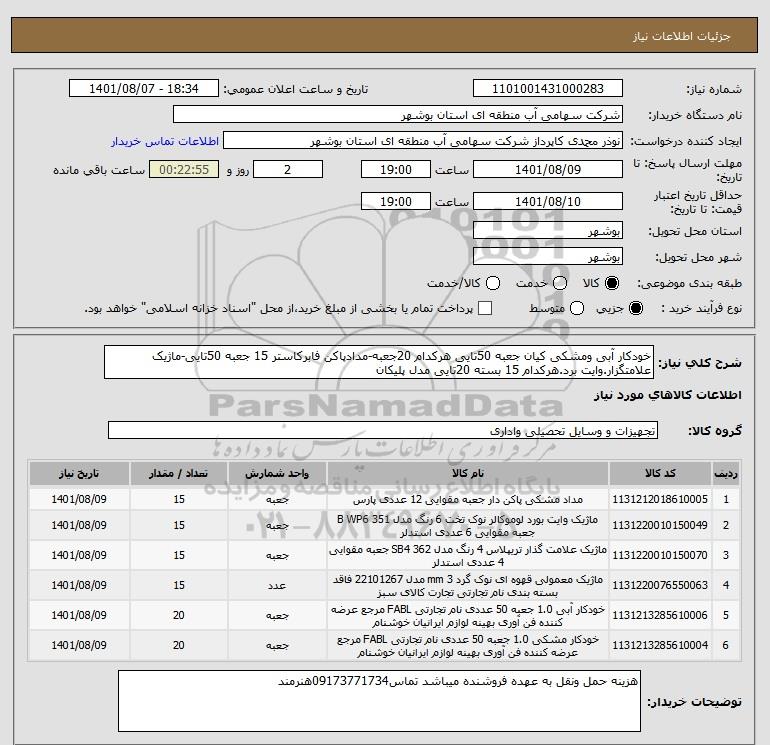Click the buyer organization name field
This screenshot has width=770, height=745.
(x=398, y=114)
